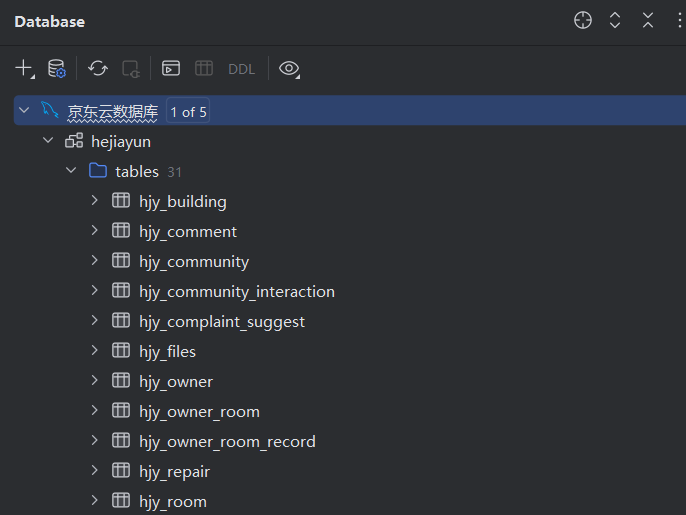Open the Query Console icon
The height and width of the screenshot is (515, 686).
click(x=171, y=69)
